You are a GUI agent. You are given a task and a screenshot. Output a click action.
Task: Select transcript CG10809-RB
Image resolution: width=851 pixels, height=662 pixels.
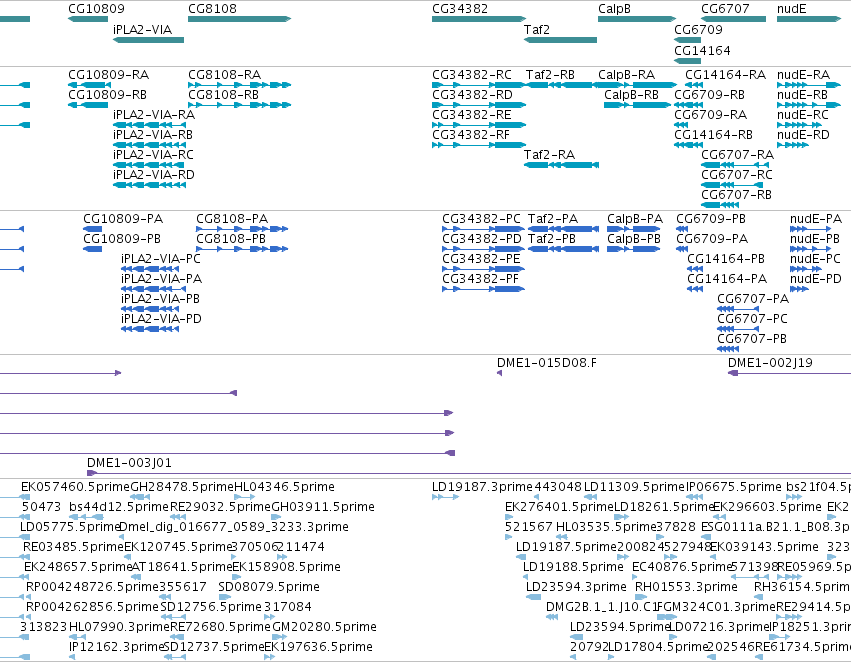pos(88,105)
